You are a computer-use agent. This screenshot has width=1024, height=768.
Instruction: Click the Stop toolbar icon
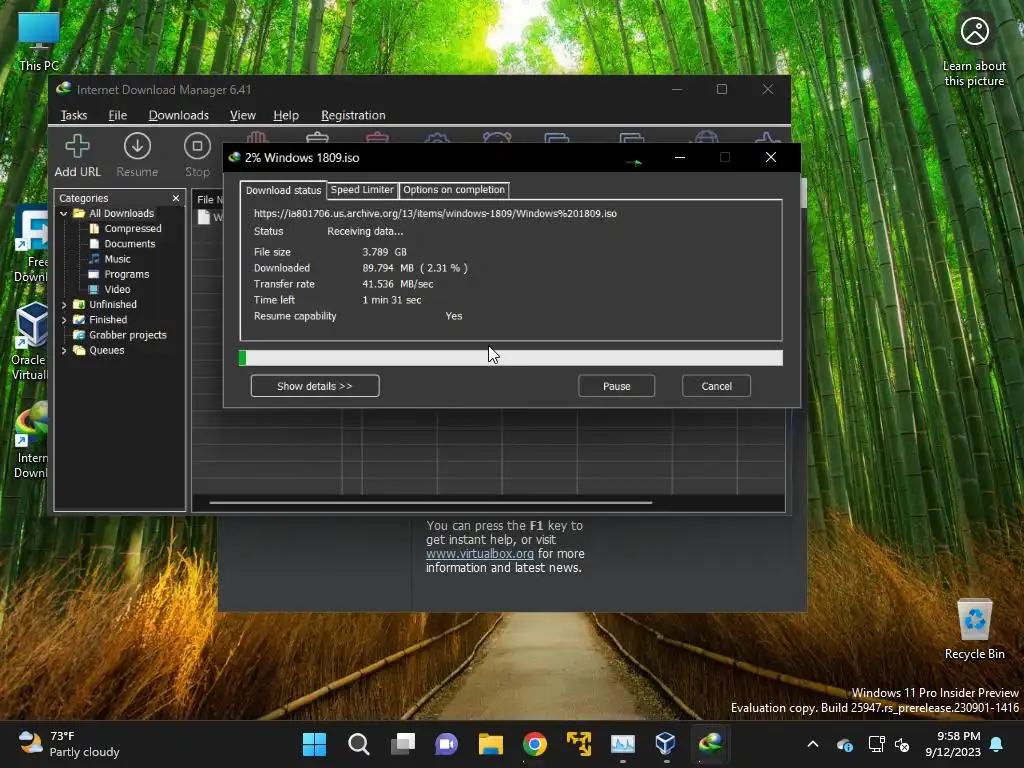click(197, 155)
